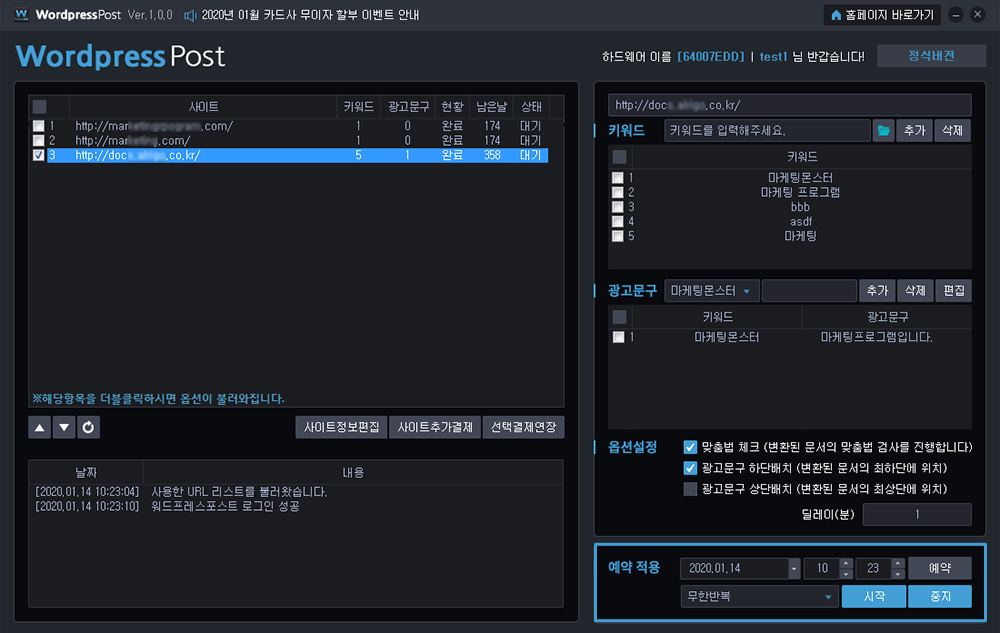
Task: Check the keyword row 5 마케팅 checkbox
Action: 617,236
